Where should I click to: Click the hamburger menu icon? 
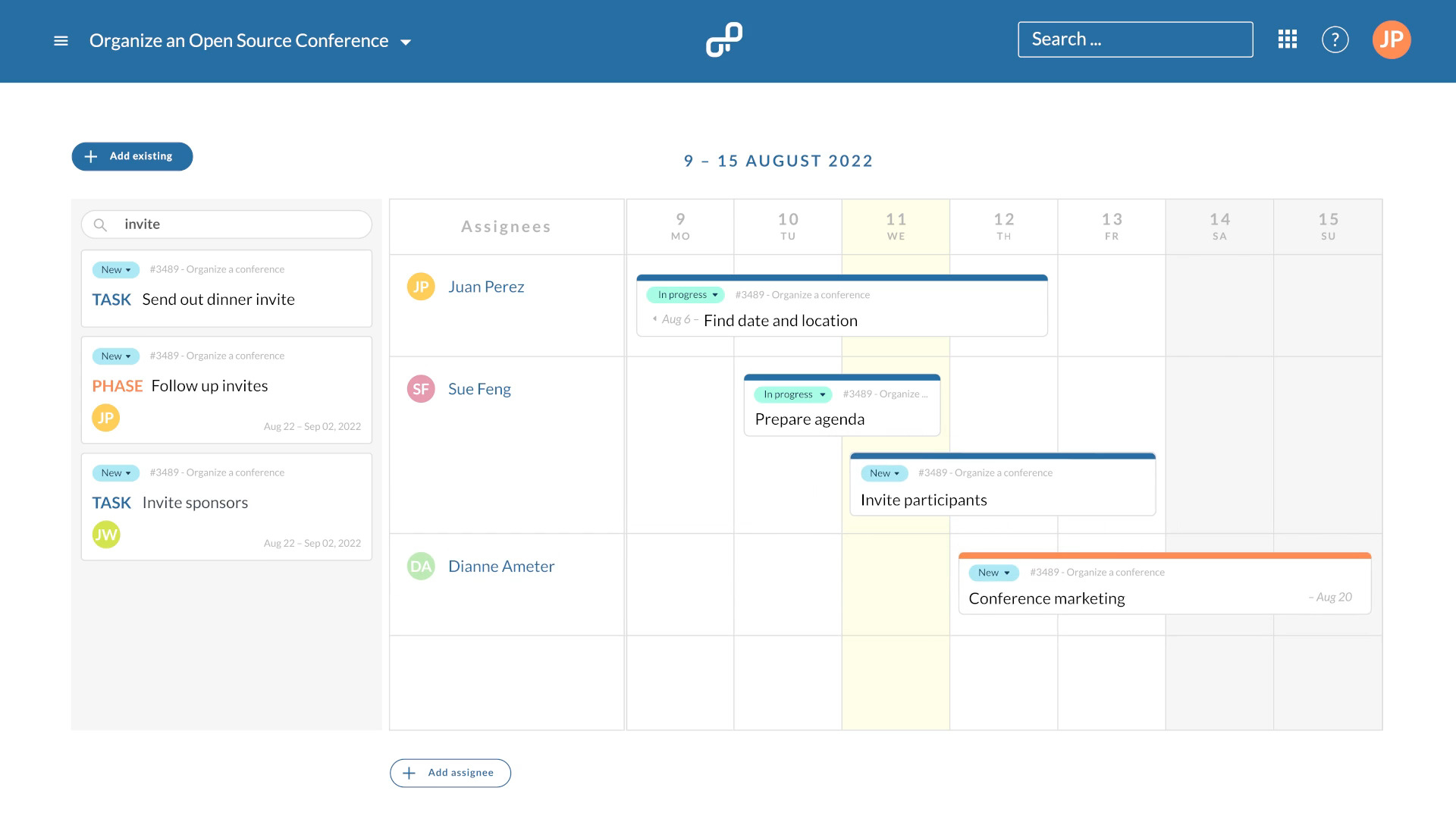point(60,40)
